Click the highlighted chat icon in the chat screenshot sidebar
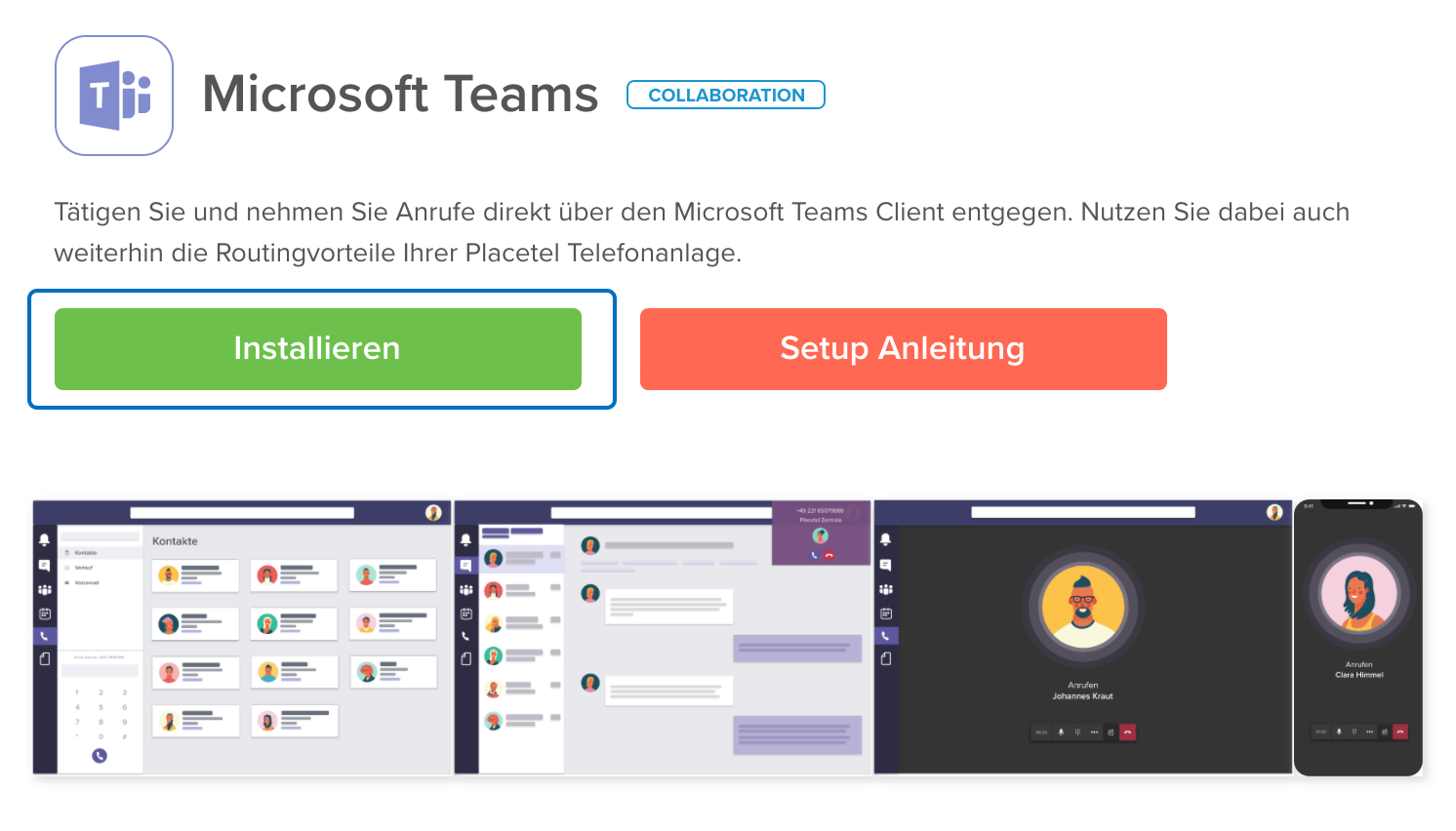 (x=465, y=565)
